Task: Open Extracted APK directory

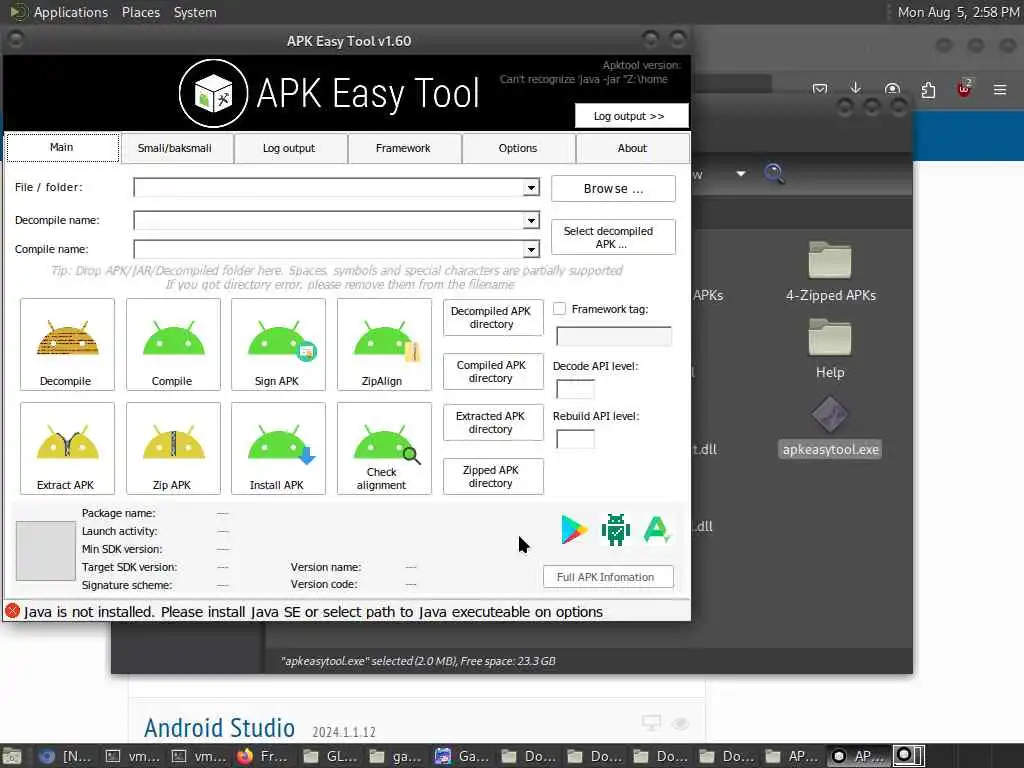Action: click(493, 423)
